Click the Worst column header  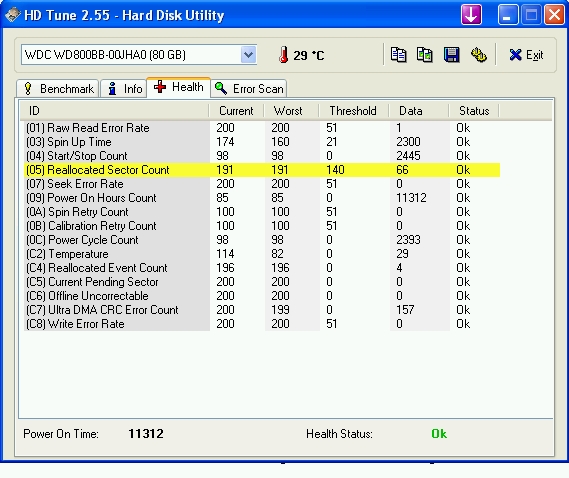[x=291, y=111]
